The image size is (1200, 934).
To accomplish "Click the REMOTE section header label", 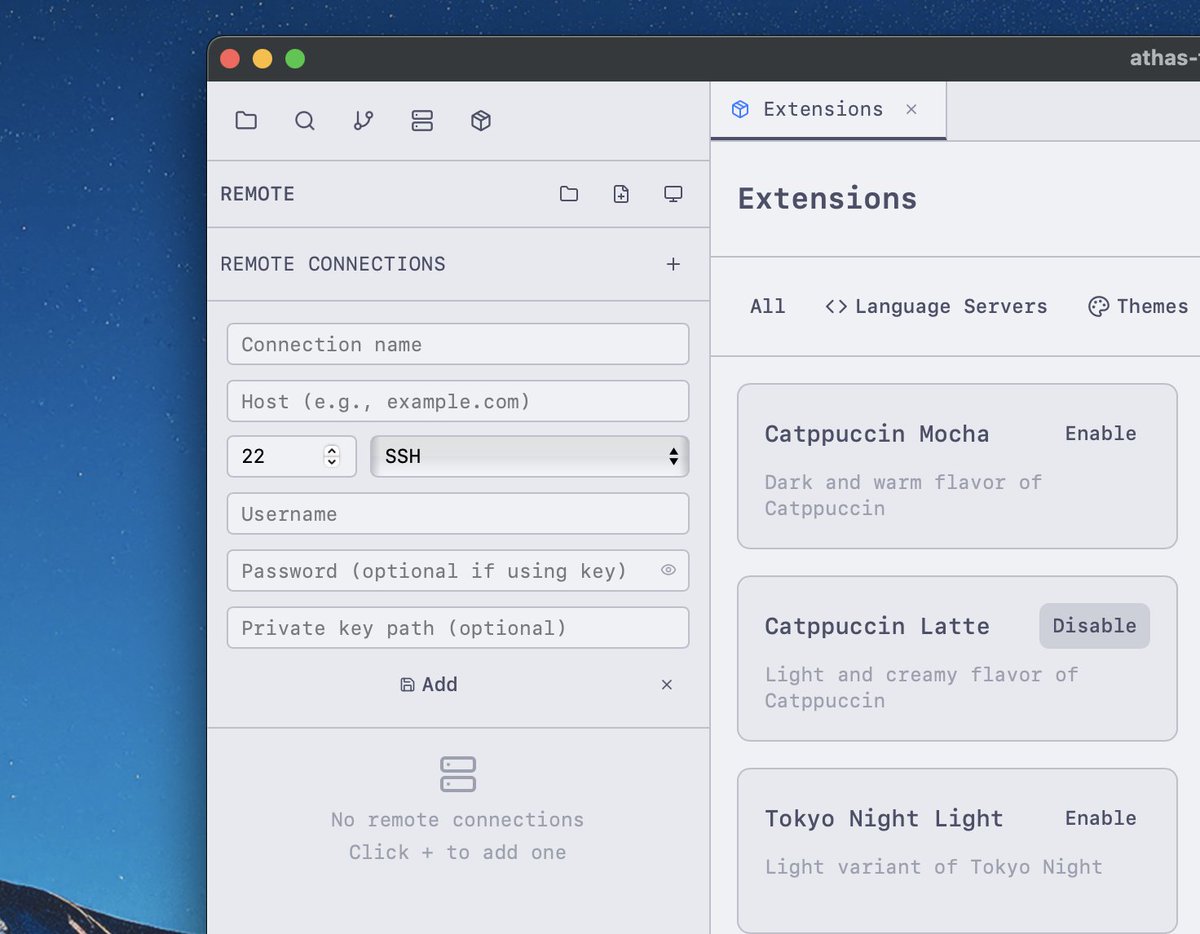I will [257, 194].
